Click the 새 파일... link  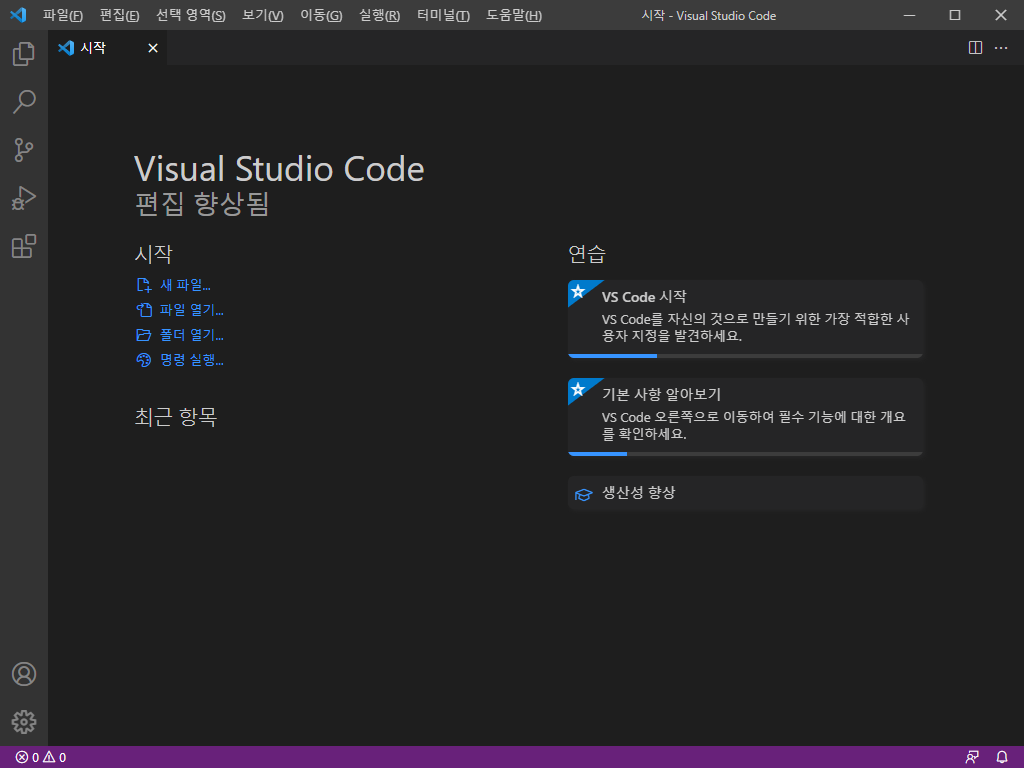(x=185, y=285)
